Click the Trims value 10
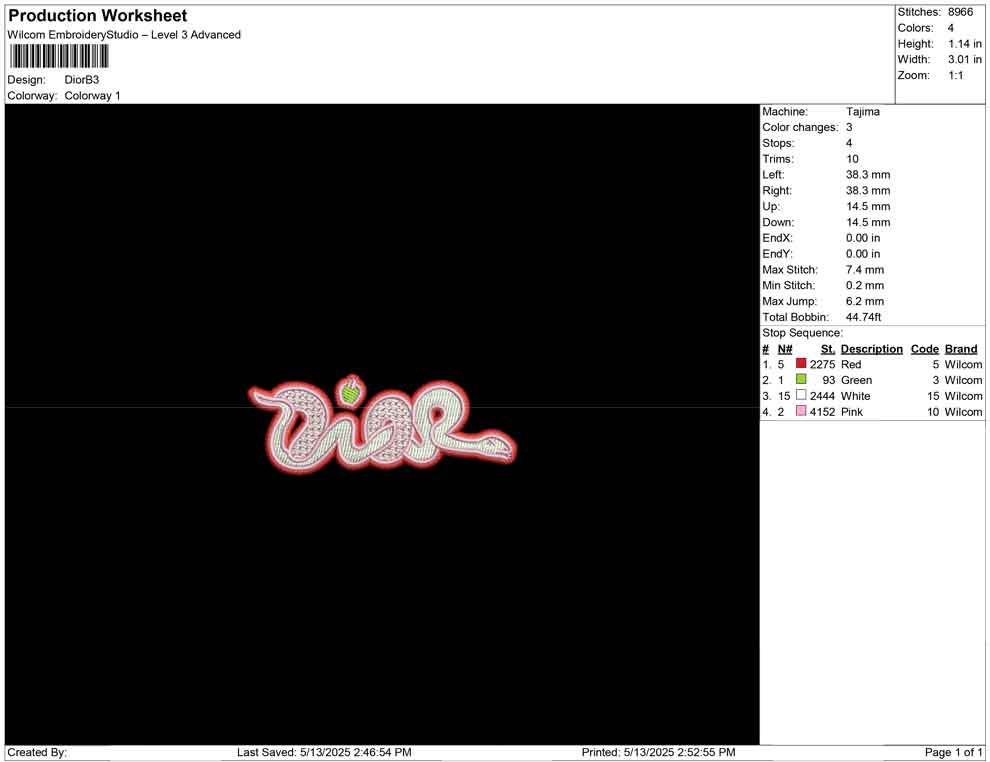 [x=852, y=158]
